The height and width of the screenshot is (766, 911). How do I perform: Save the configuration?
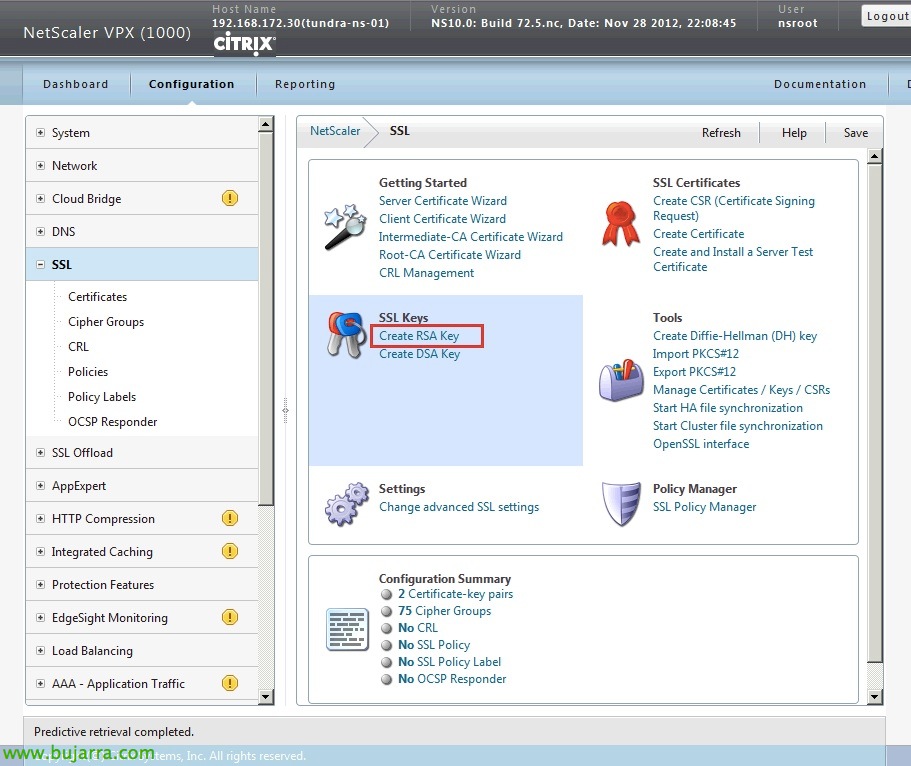[856, 133]
